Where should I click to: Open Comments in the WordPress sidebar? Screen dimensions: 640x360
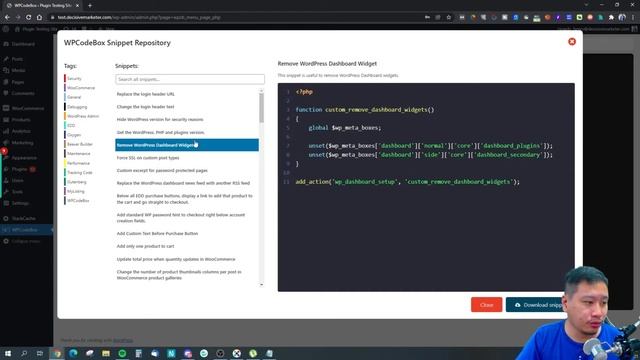(x=23, y=93)
